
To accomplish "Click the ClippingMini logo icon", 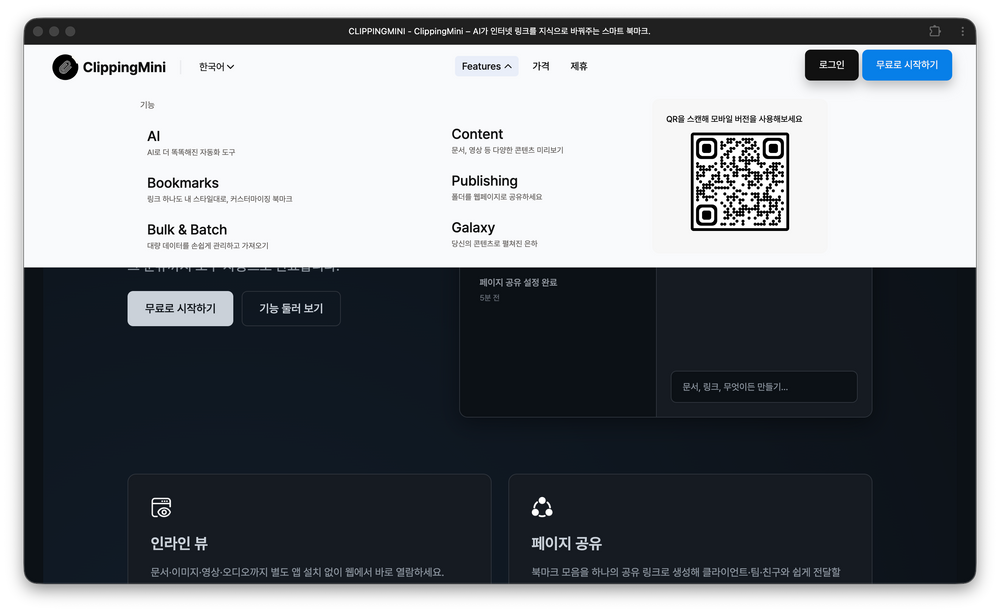I will coord(63,66).
